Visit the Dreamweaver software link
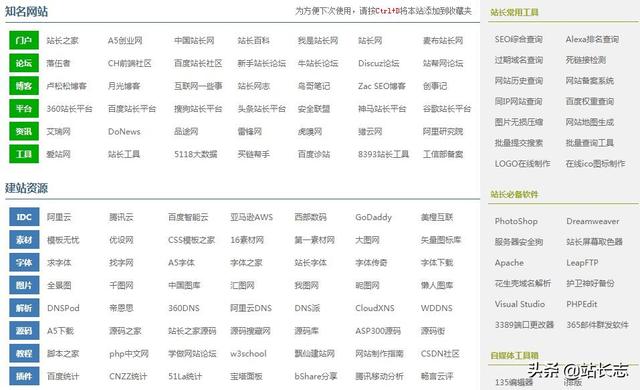The width and height of the screenshot is (640, 390). [592, 221]
